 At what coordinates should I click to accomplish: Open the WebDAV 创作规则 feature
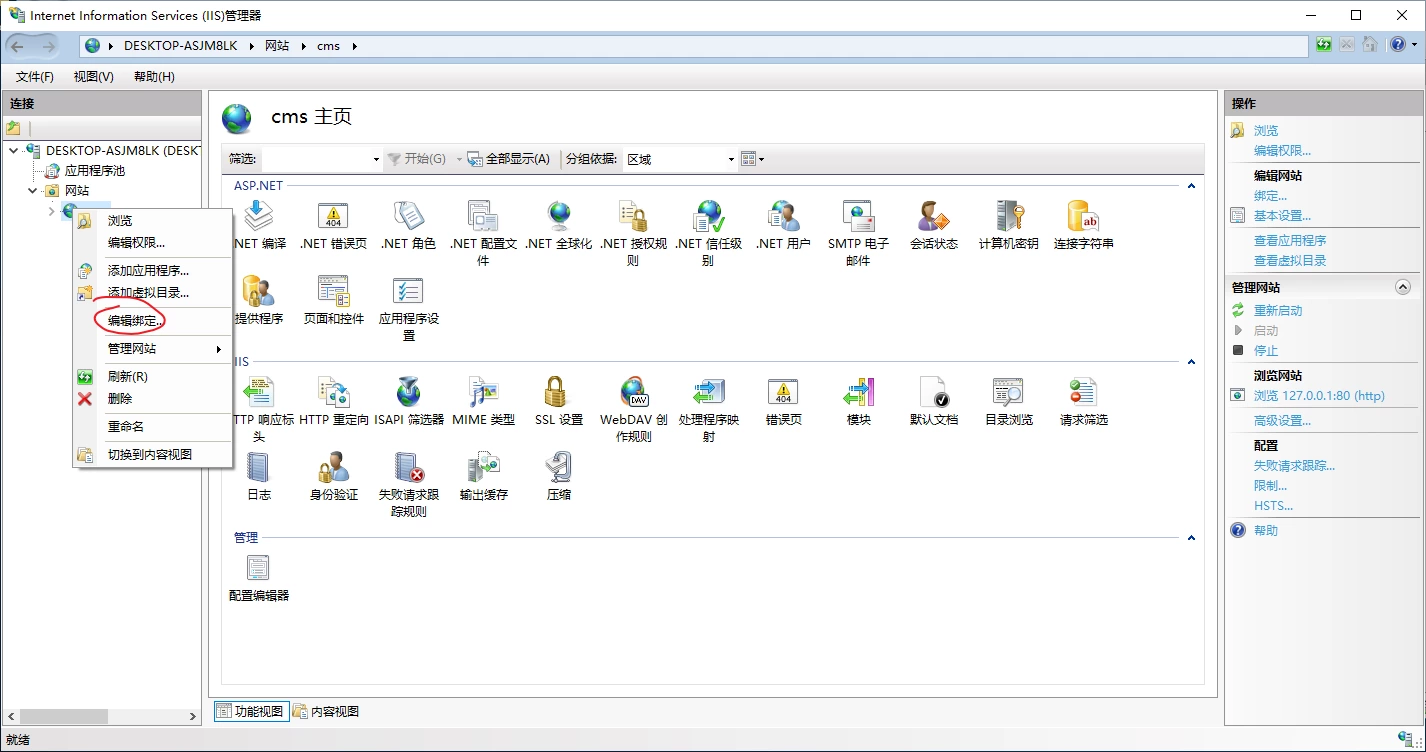pyautogui.click(x=633, y=409)
